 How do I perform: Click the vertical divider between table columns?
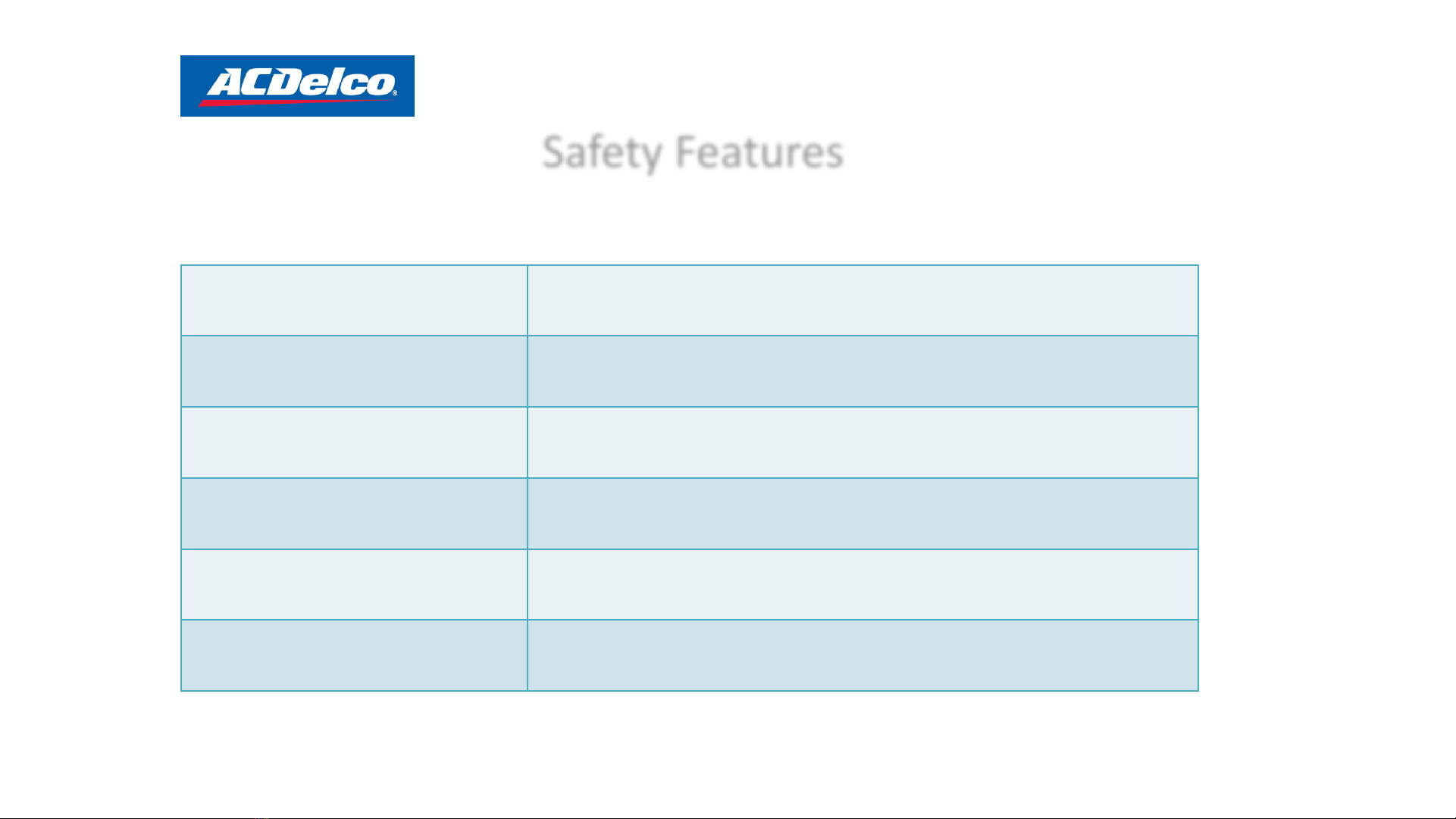point(528,478)
